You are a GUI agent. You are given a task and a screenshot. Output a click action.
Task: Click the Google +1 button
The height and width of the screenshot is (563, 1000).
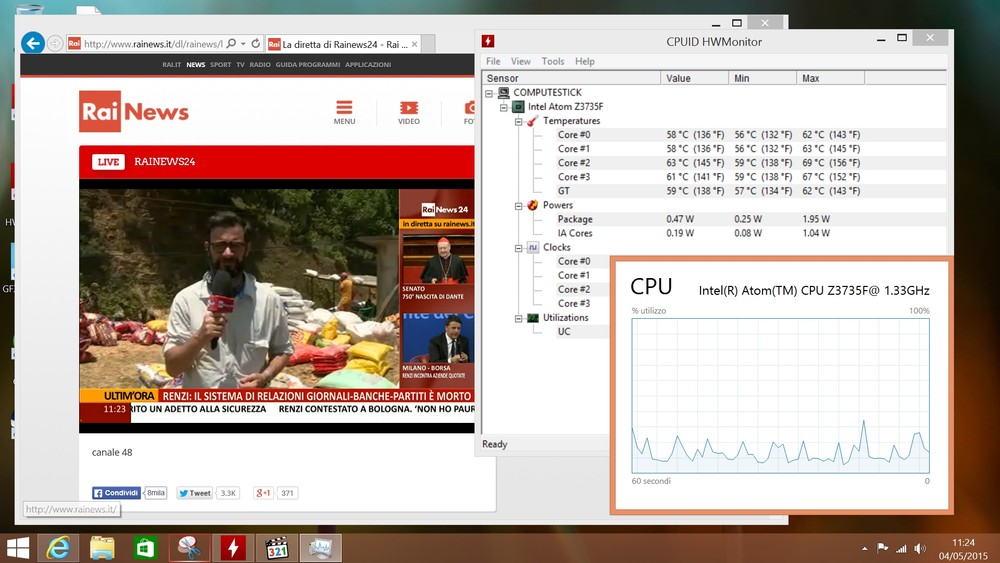tap(263, 493)
